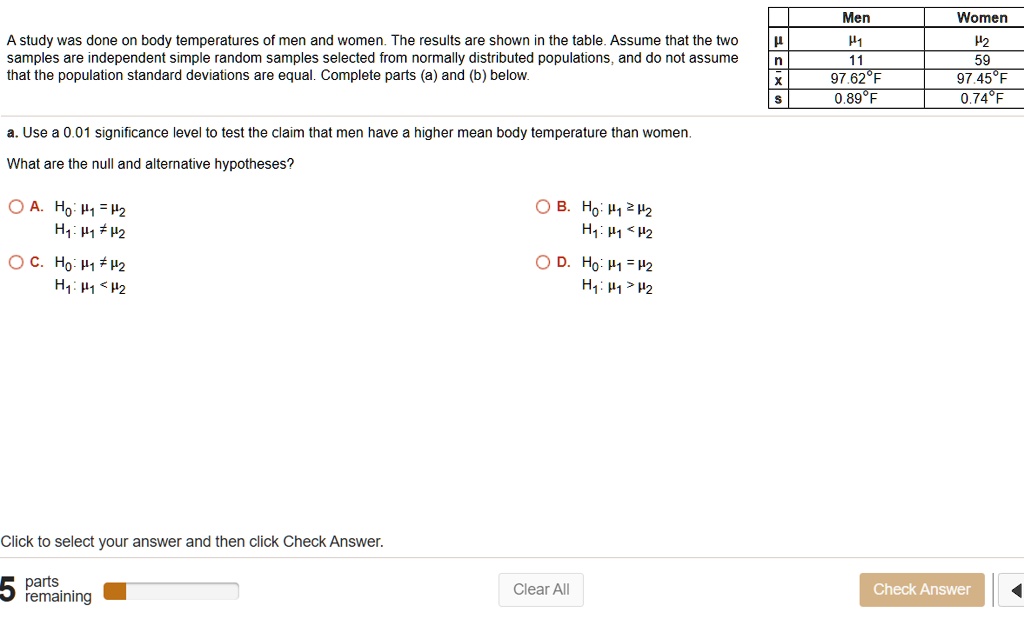The height and width of the screenshot is (619, 1024).
Task: Click the women's sample size 59 cell
Action: 982,60
